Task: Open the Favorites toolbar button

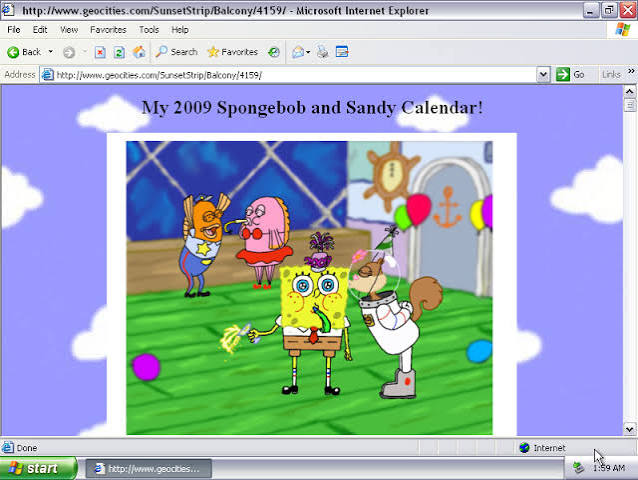Action: pyautogui.click(x=233, y=52)
